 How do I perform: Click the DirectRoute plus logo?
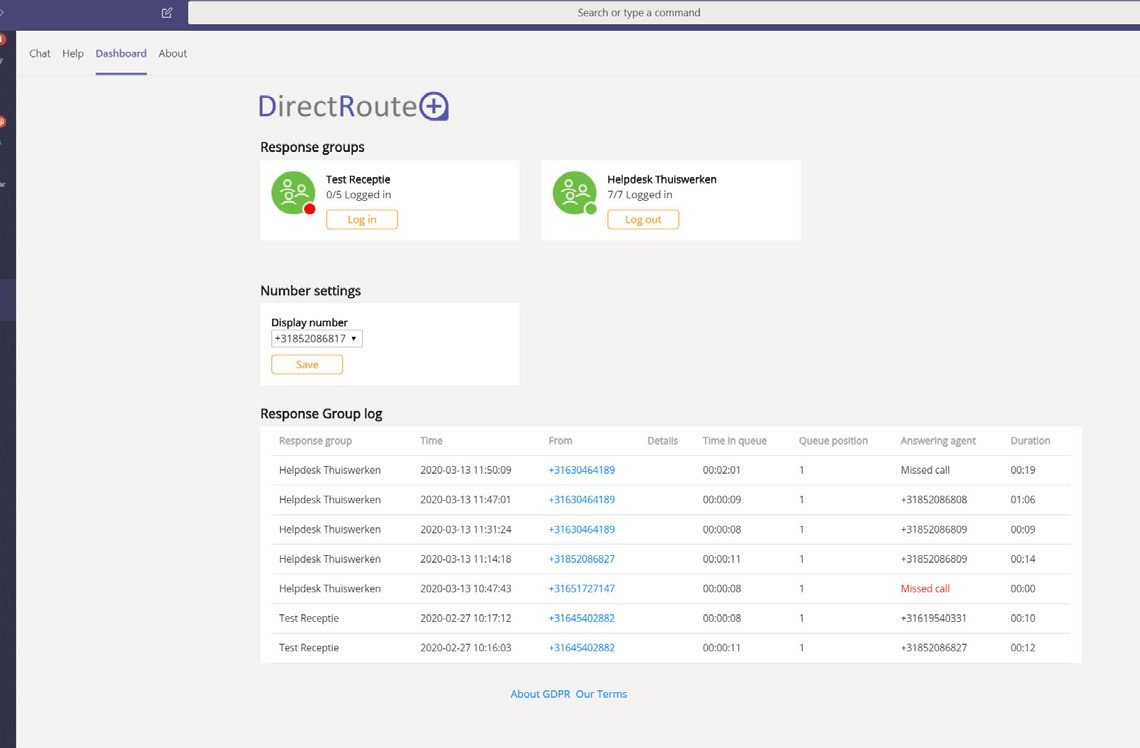(353, 106)
